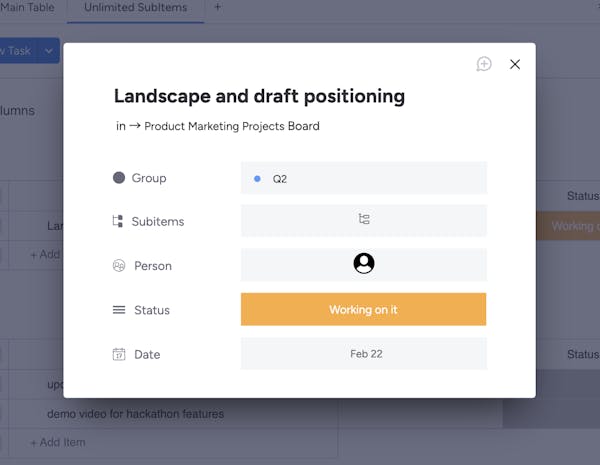This screenshot has width=600, height=465.
Task: Open the add-update speech bubble icon
Action: (484, 64)
